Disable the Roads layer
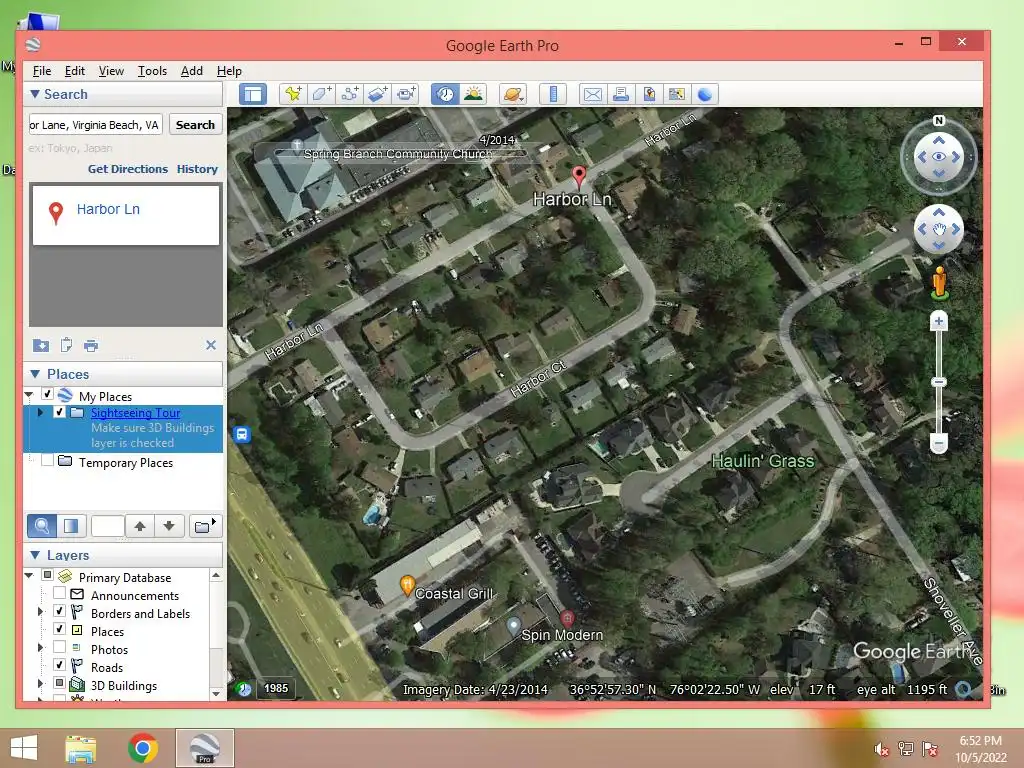 (x=59, y=665)
